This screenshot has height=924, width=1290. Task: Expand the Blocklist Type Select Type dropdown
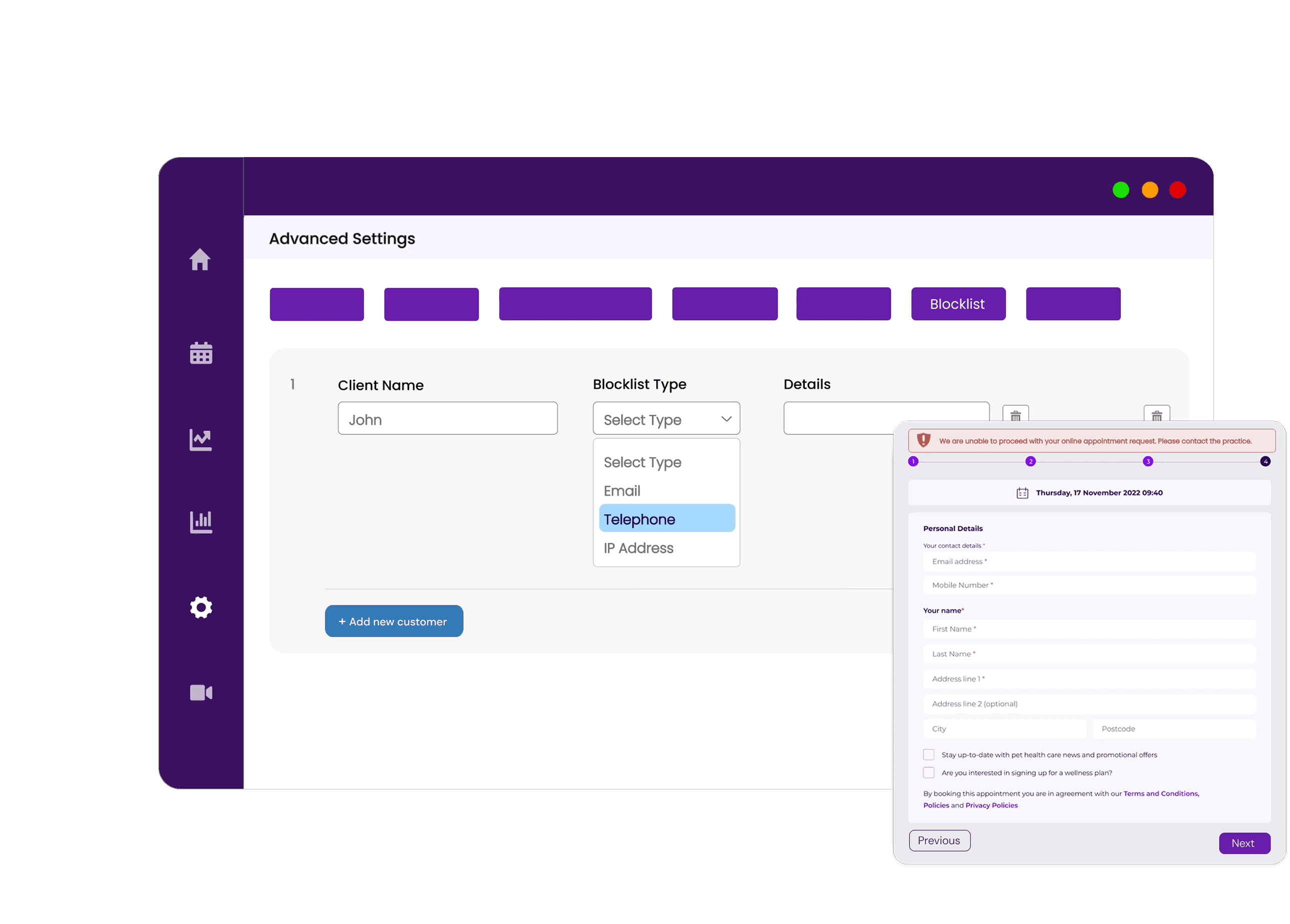[x=666, y=419]
